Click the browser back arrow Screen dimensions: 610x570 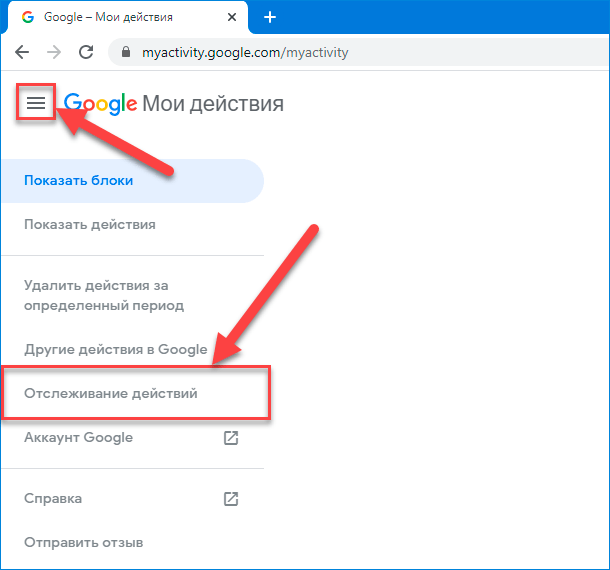tap(23, 52)
